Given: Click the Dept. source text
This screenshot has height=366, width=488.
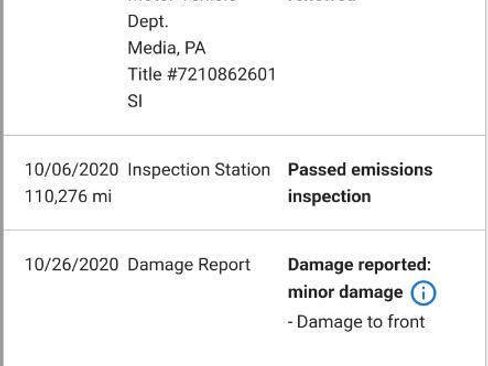Looking at the screenshot, I should (x=148, y=22).
